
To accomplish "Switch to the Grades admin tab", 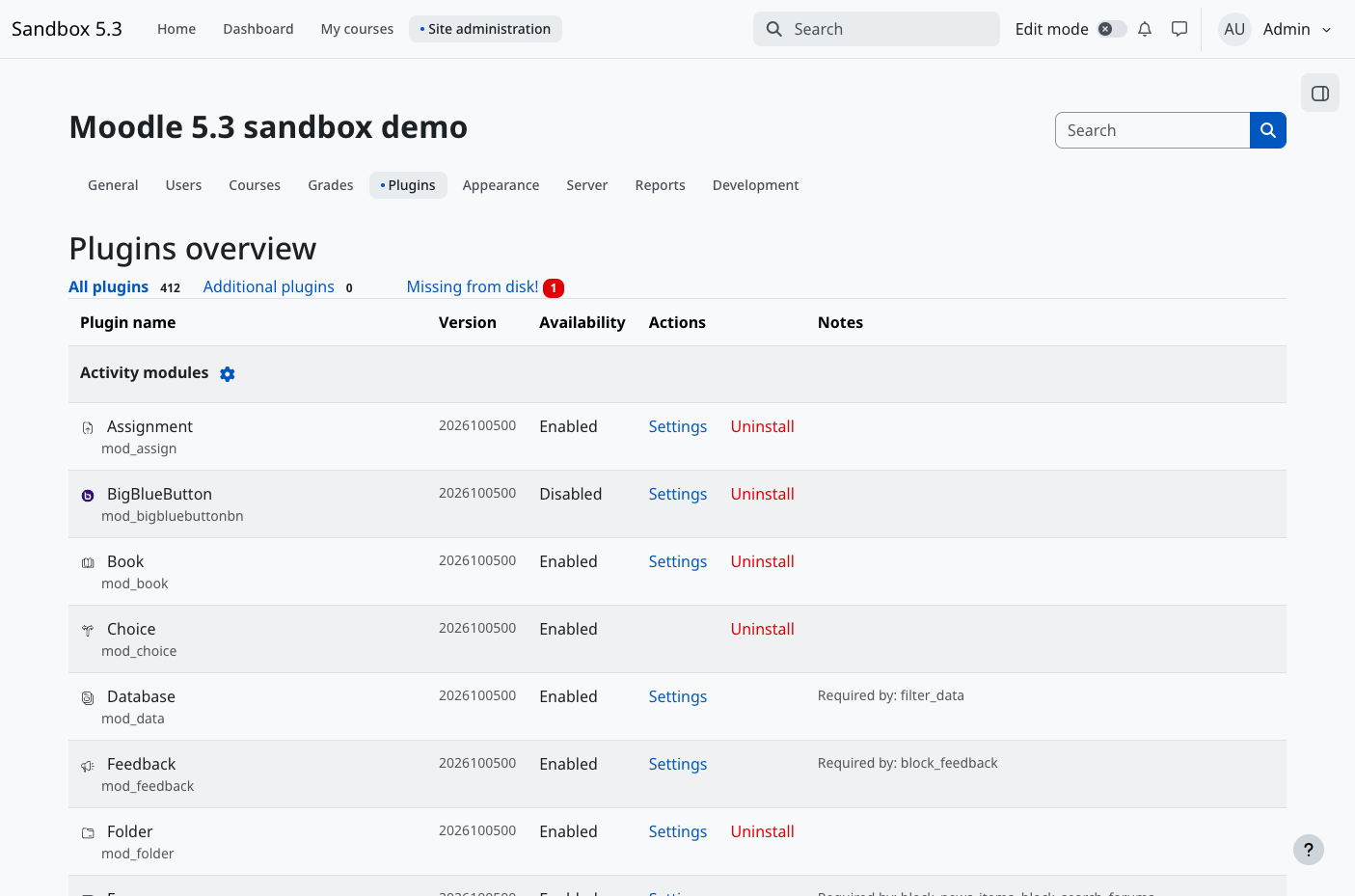I will point(331,185).
